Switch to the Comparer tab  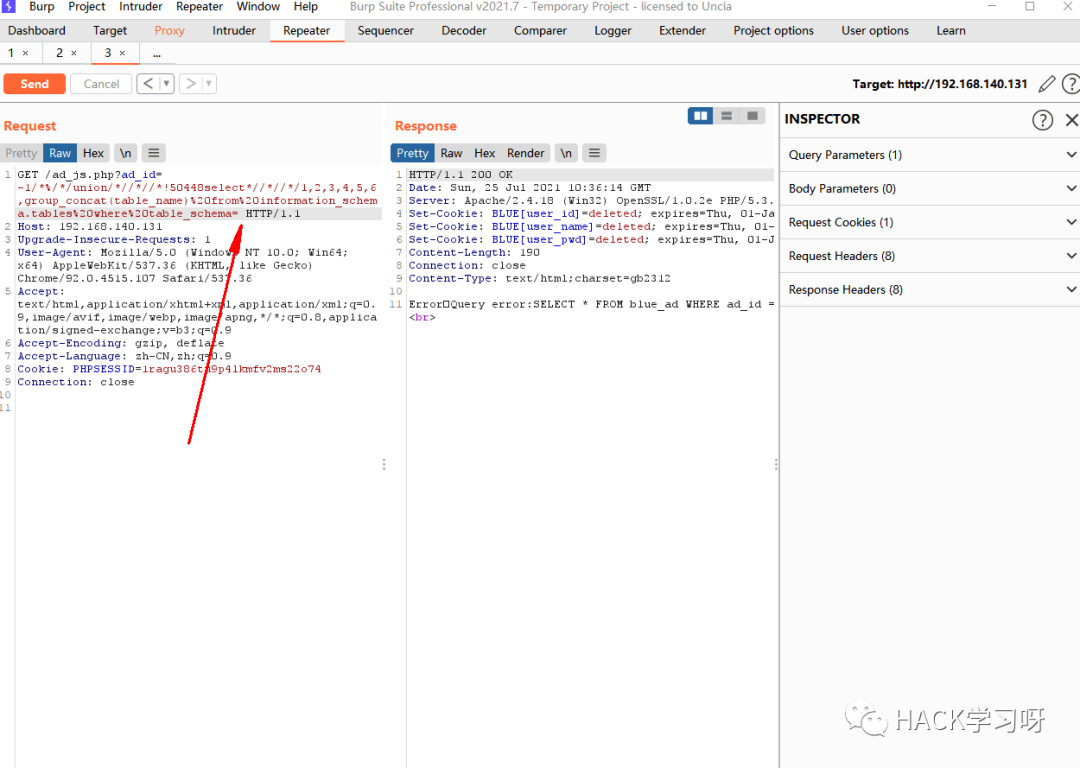click(540, 31)
